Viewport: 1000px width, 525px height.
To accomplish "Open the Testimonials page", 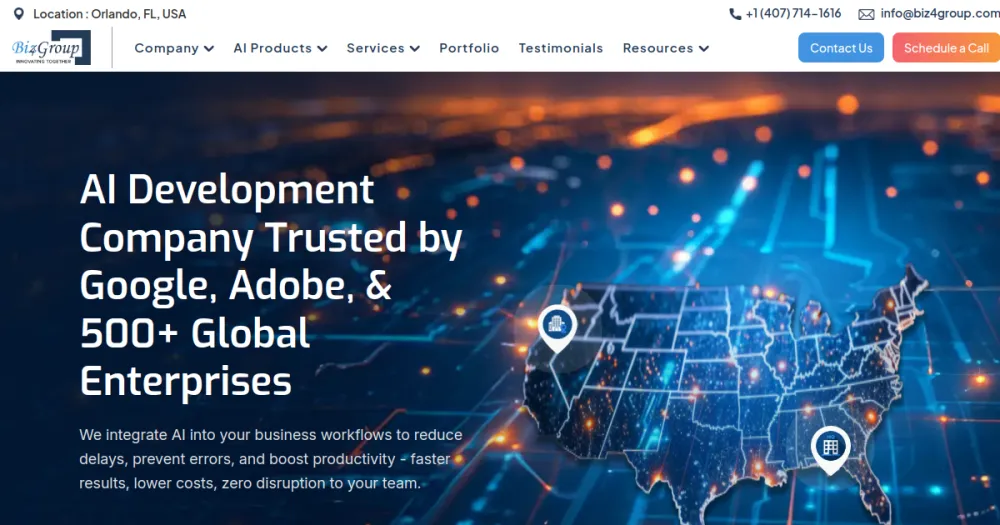I will tap(561, 48).
